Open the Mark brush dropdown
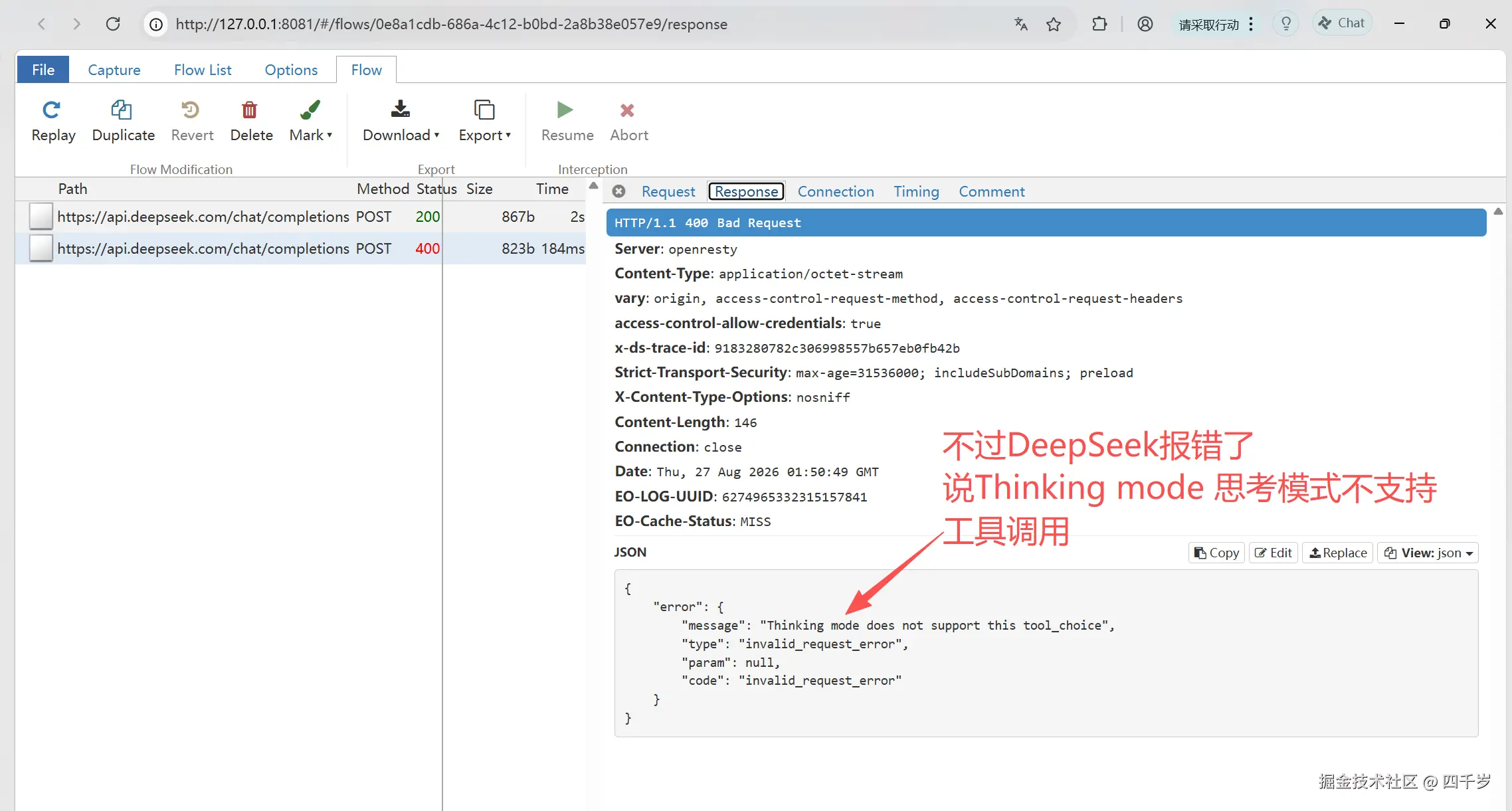1512x811 pixels. pyautogui.click(x=310, y=122)
